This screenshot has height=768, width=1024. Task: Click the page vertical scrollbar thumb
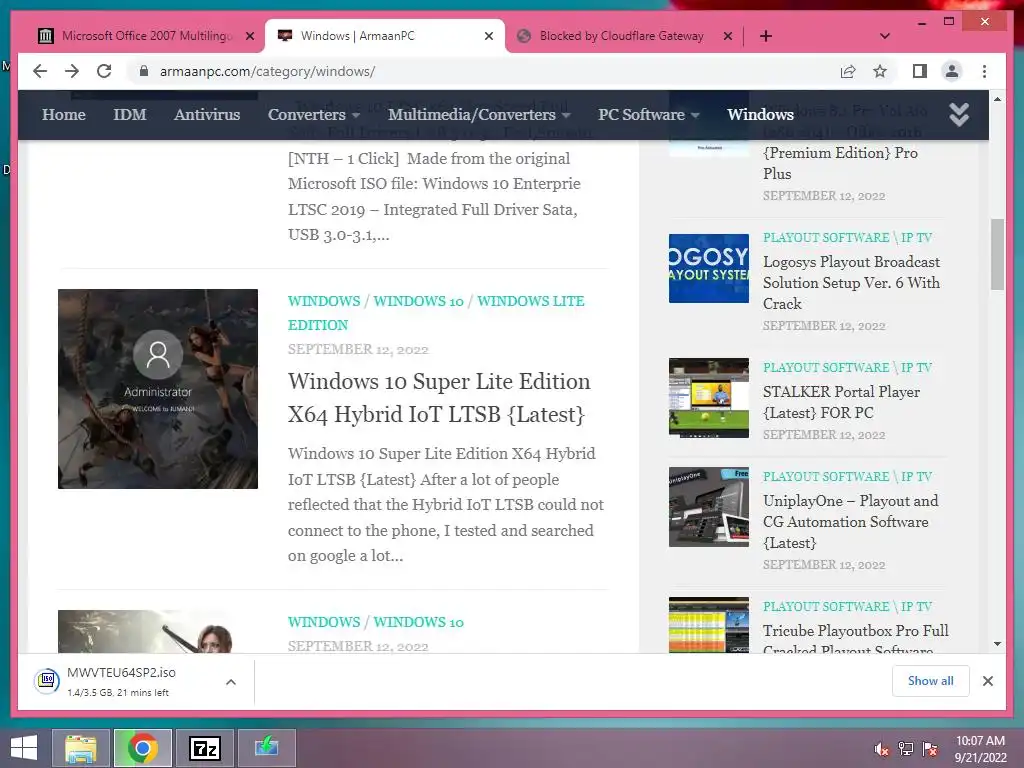[x=997, y=255]
